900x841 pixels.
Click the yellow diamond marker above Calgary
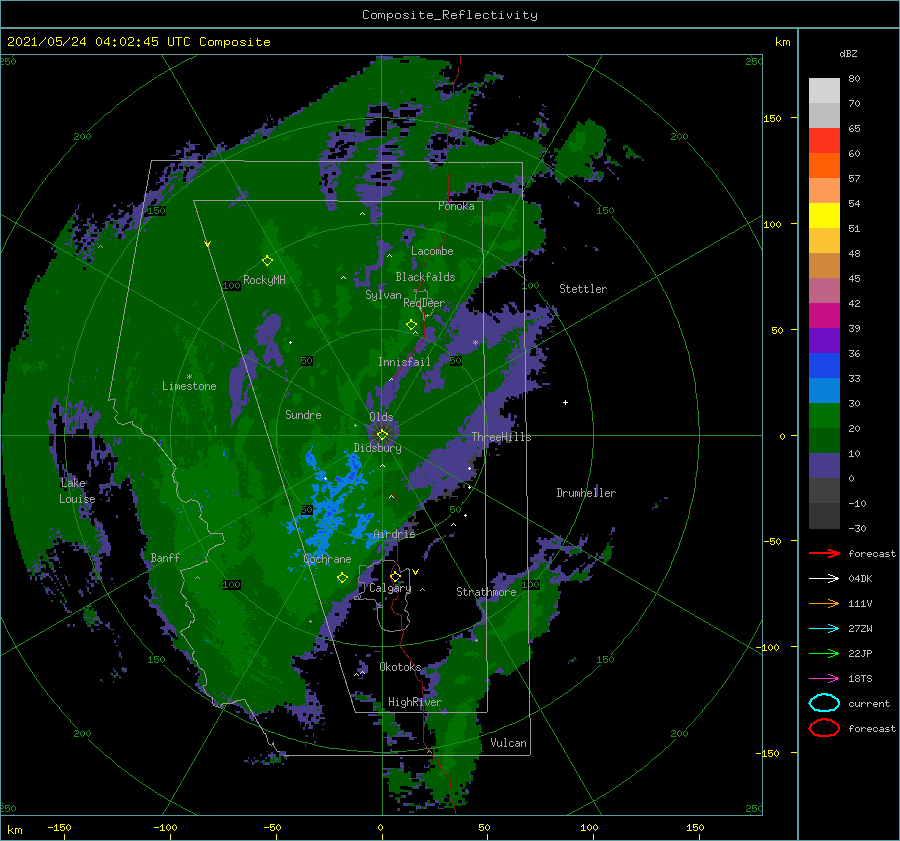coord(395,576)
